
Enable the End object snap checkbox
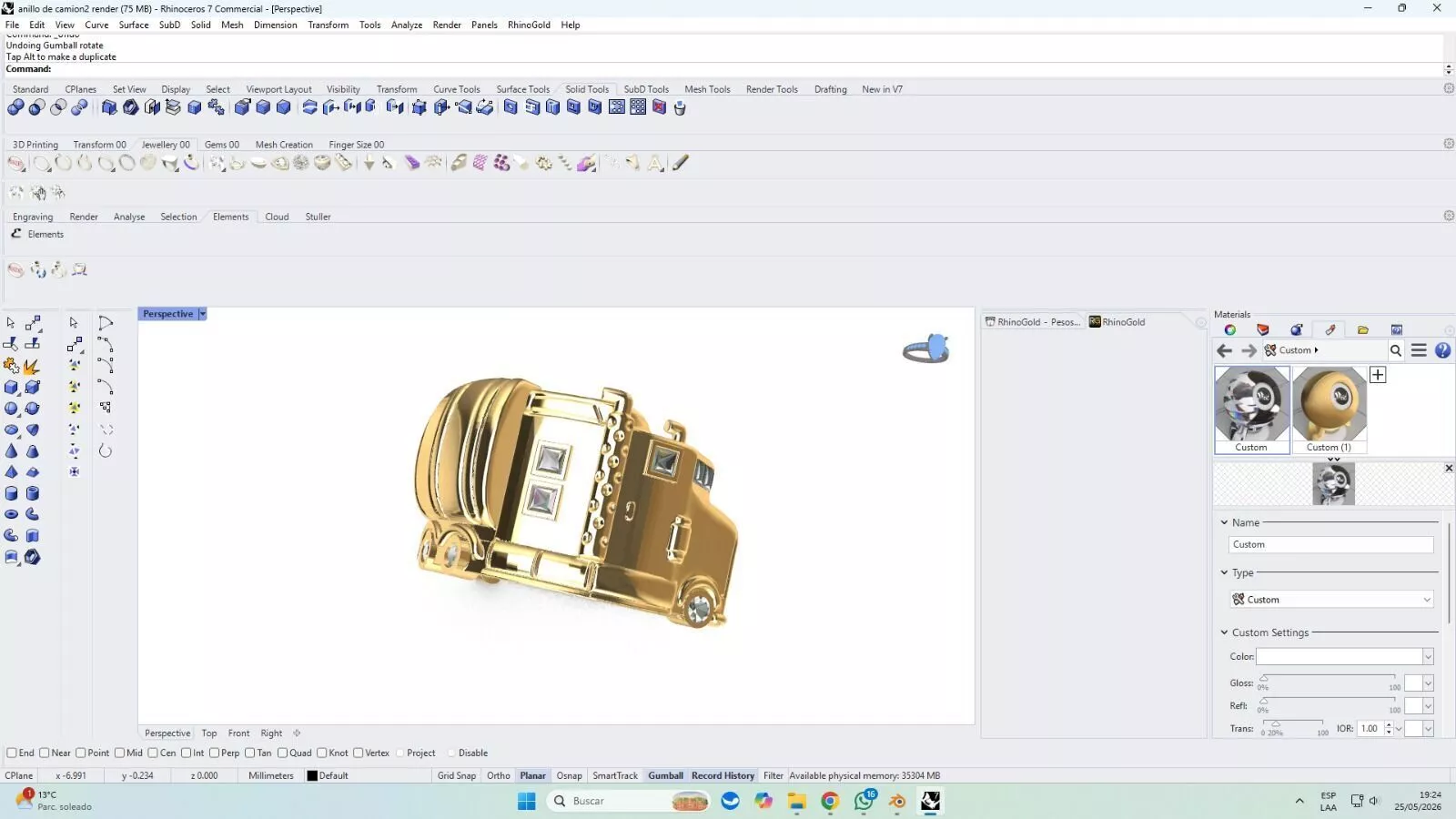pyautogui.click(x=12, y=753)
